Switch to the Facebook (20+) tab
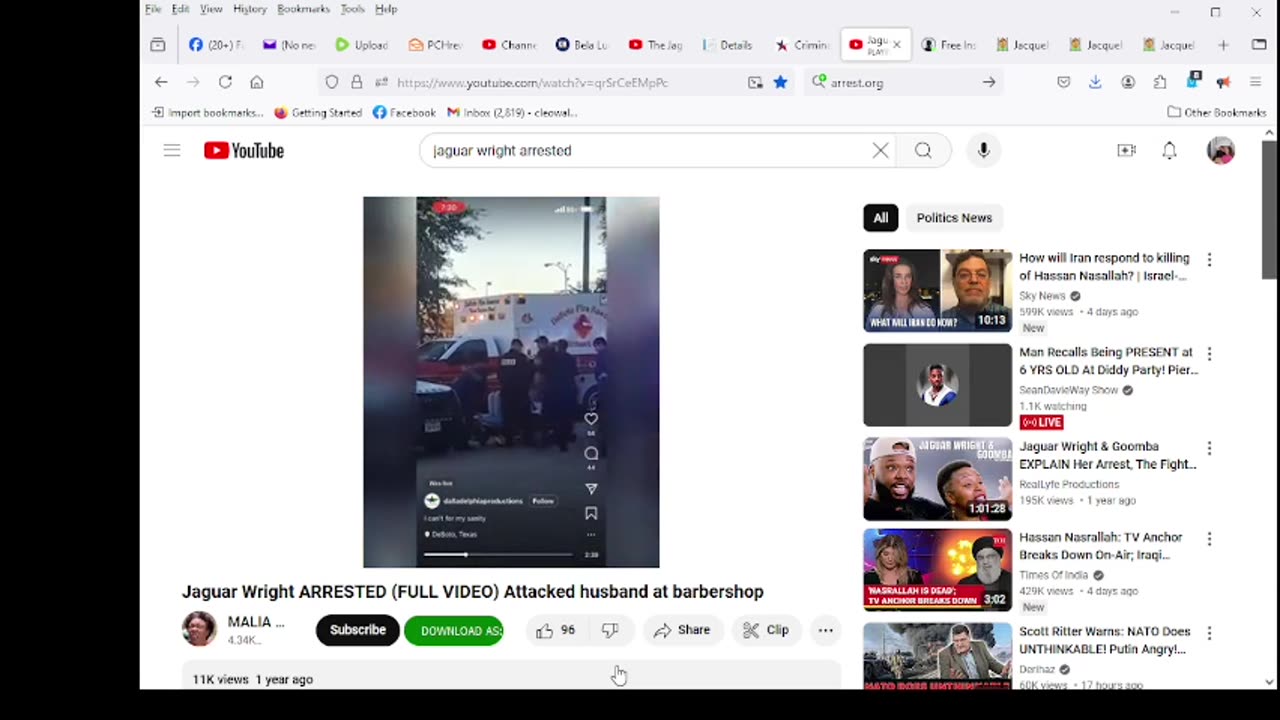This screenshot has width=1280, height=720. point(216,45)
